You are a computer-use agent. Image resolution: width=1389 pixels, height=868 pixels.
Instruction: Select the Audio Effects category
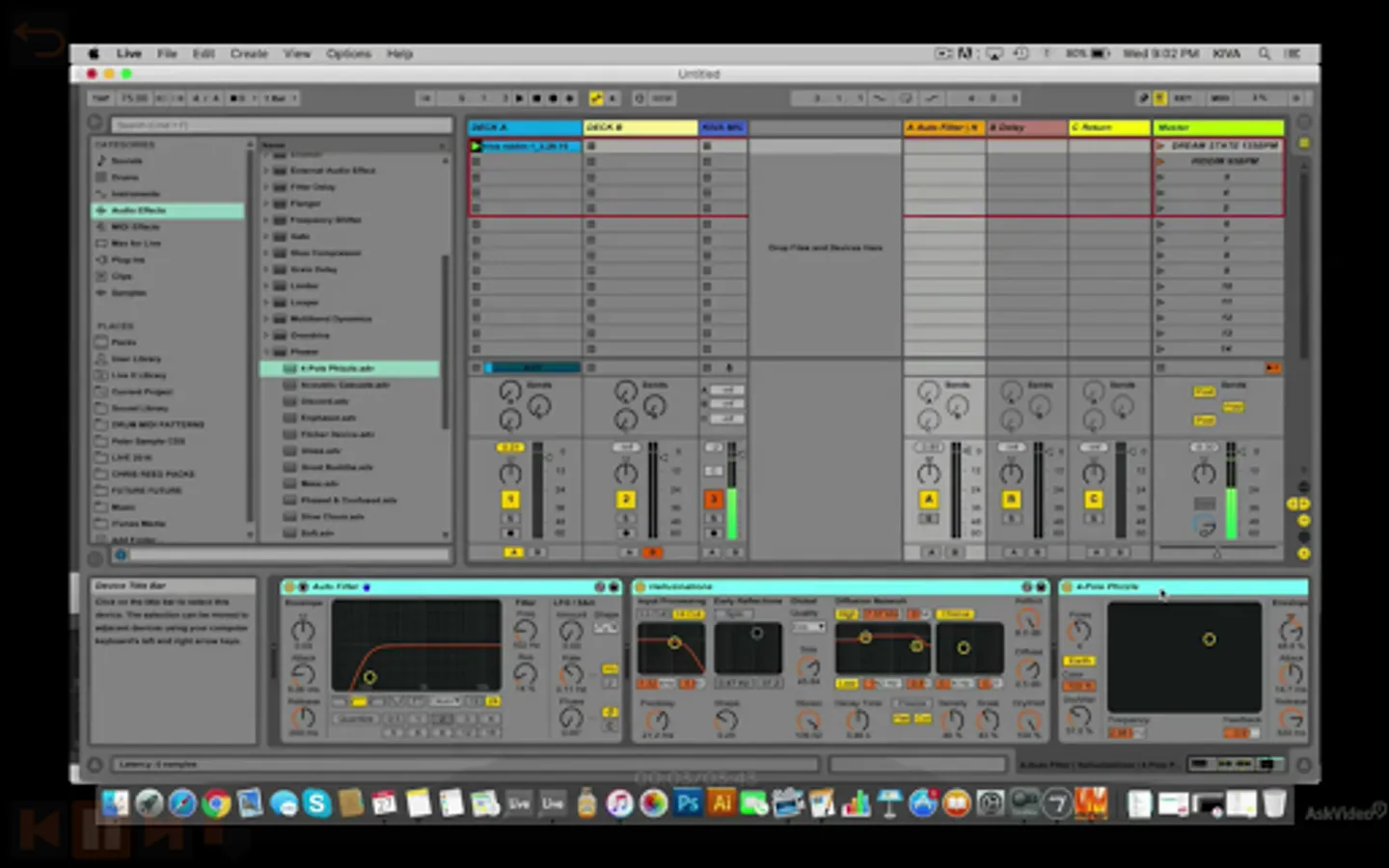tap(138, 210)
